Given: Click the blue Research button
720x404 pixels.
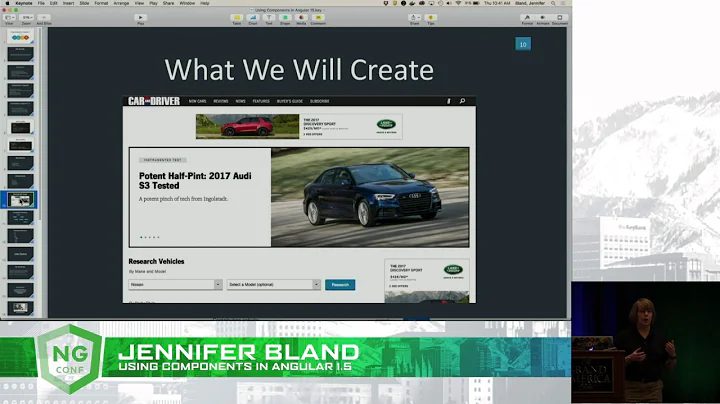Looking at the screenshot, I should (340, 285).
